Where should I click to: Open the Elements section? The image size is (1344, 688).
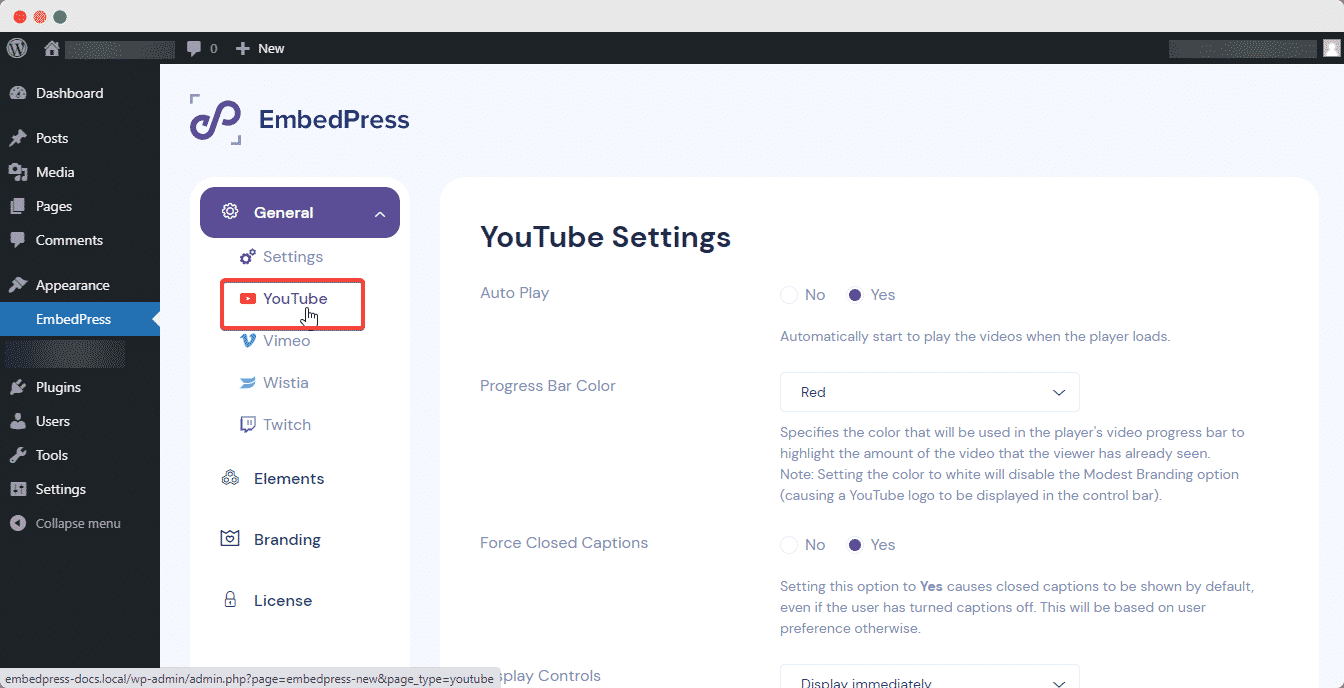click(289, 478)
